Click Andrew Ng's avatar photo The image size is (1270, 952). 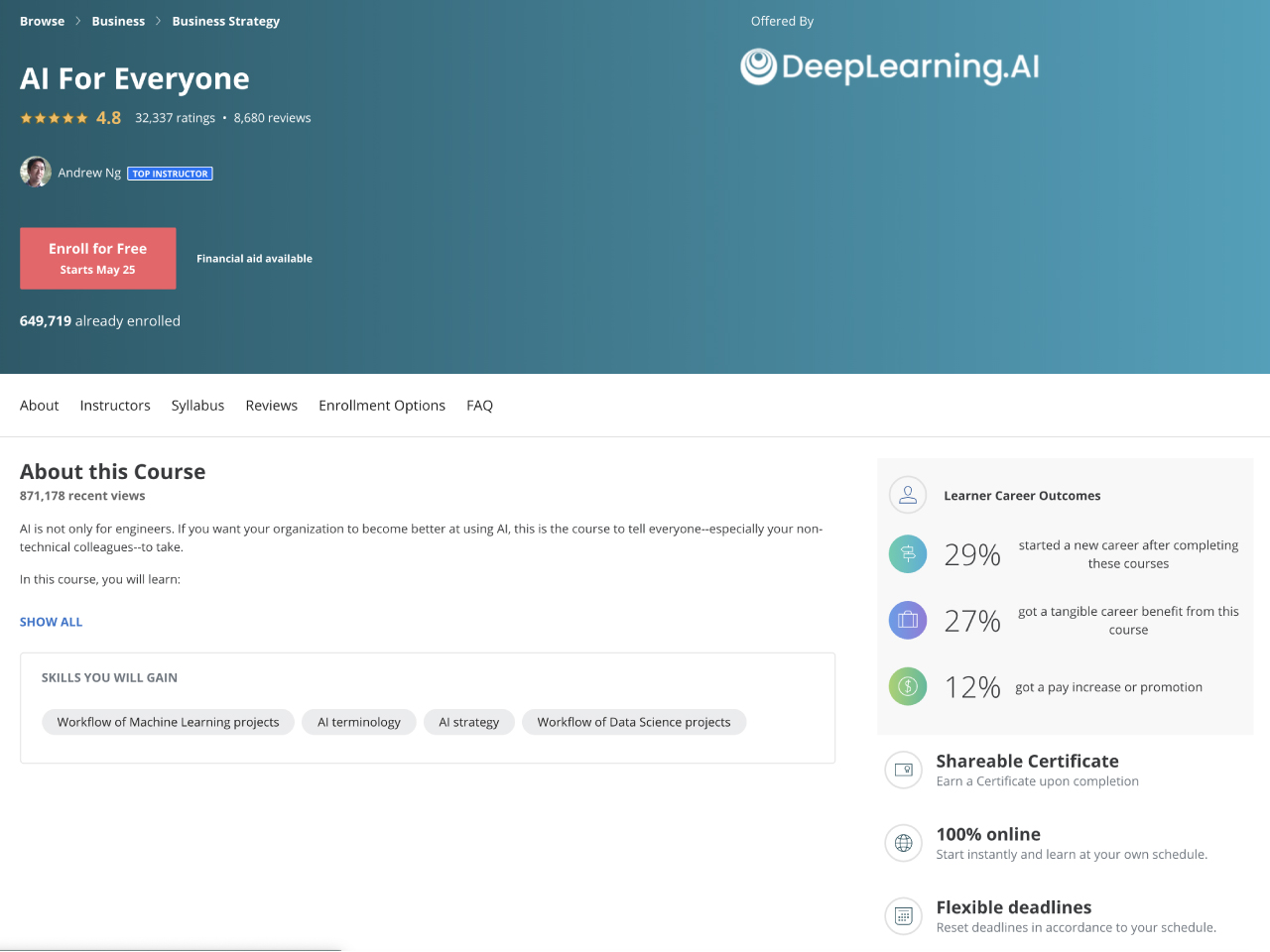(x=36, y=172)
